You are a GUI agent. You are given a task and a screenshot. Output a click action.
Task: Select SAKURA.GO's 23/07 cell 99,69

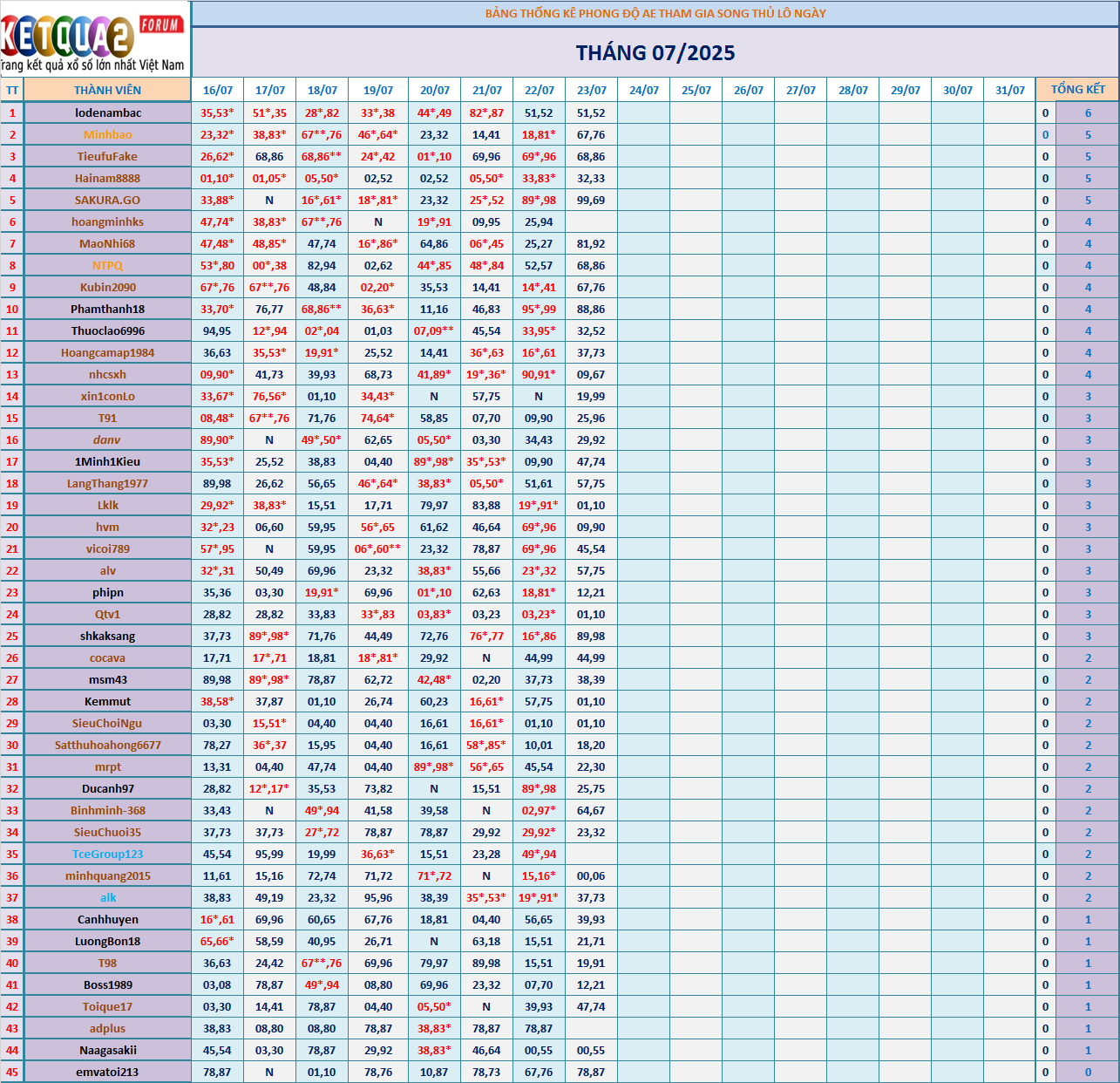[x=591, y=200]
